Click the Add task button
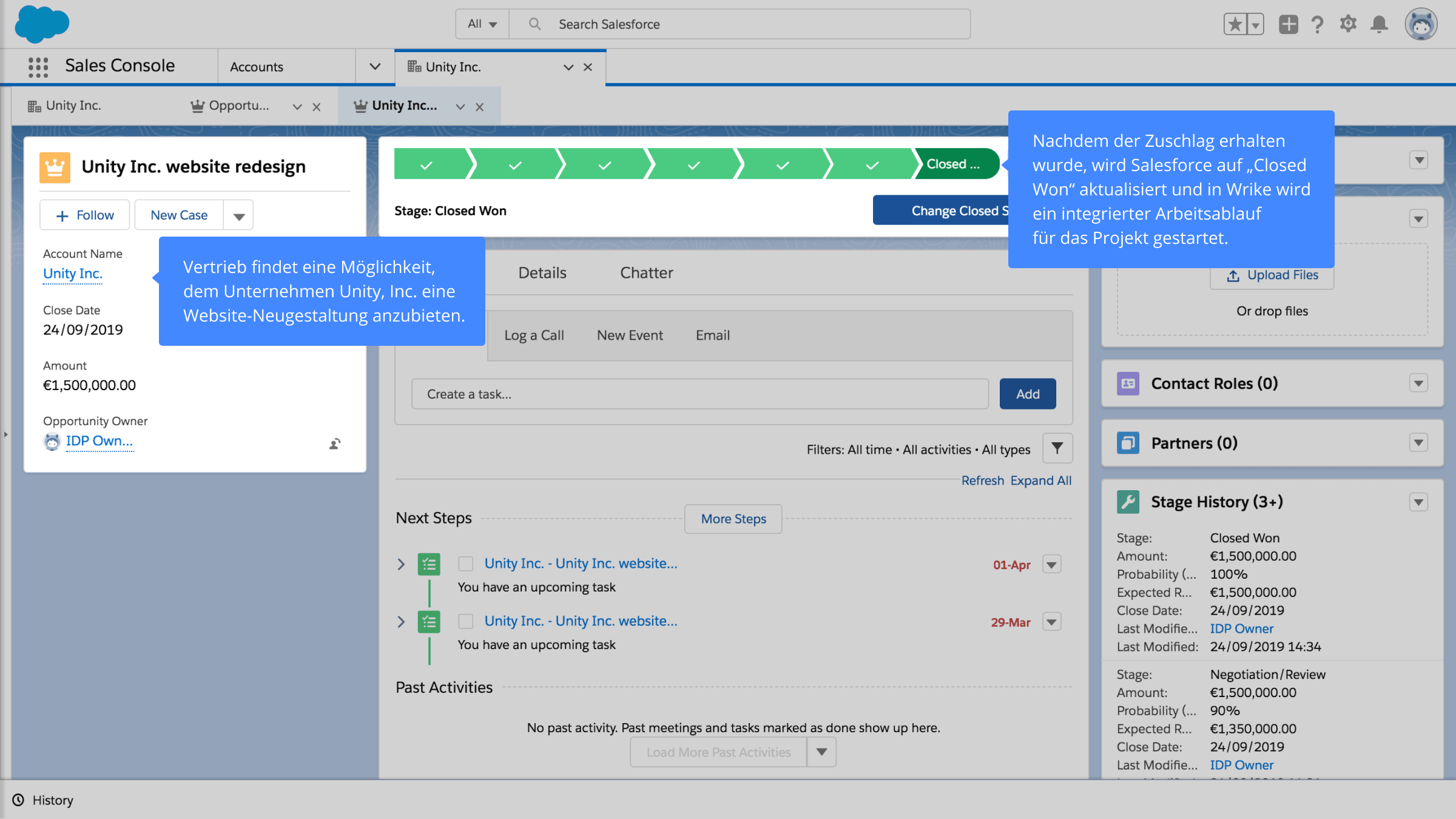 pos(1028,394)
